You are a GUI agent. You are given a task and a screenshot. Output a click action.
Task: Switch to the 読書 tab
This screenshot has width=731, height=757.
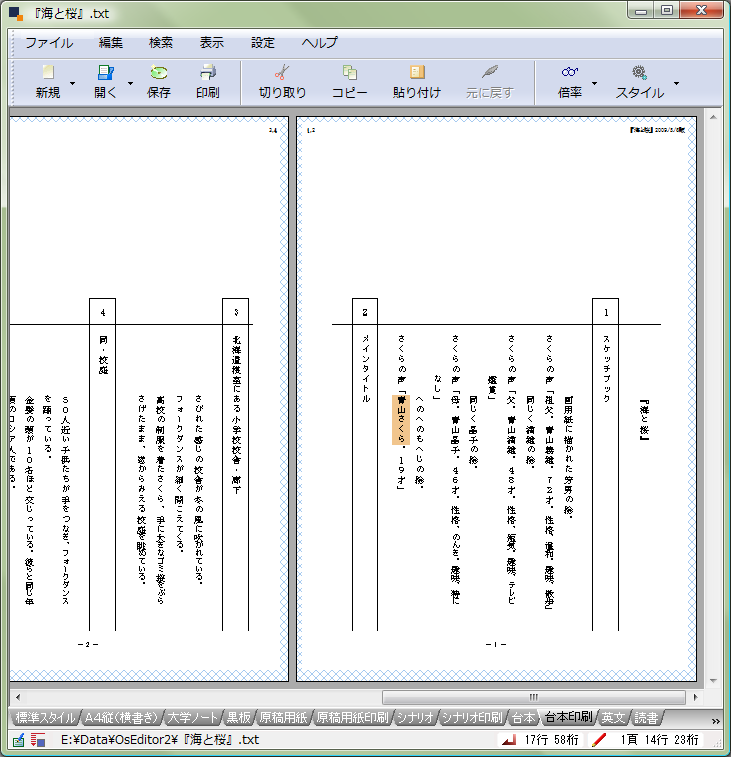coord(646,718)
